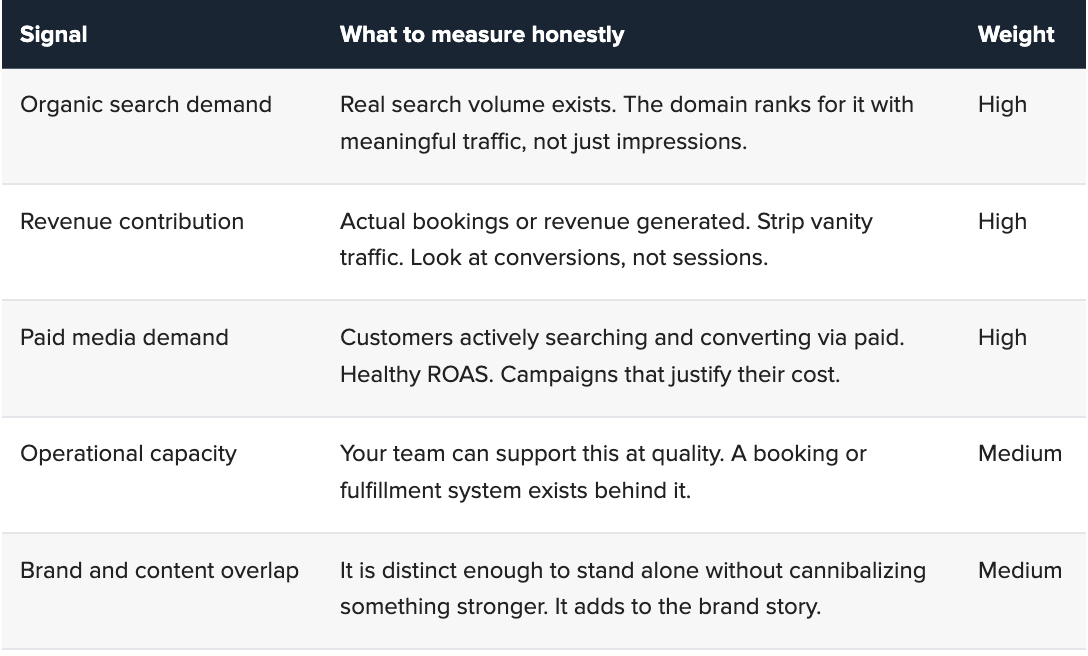Screen dimensions: 1088x656
Task: Click the cannibalizing something stronger description
Action: tap(633, 588)
